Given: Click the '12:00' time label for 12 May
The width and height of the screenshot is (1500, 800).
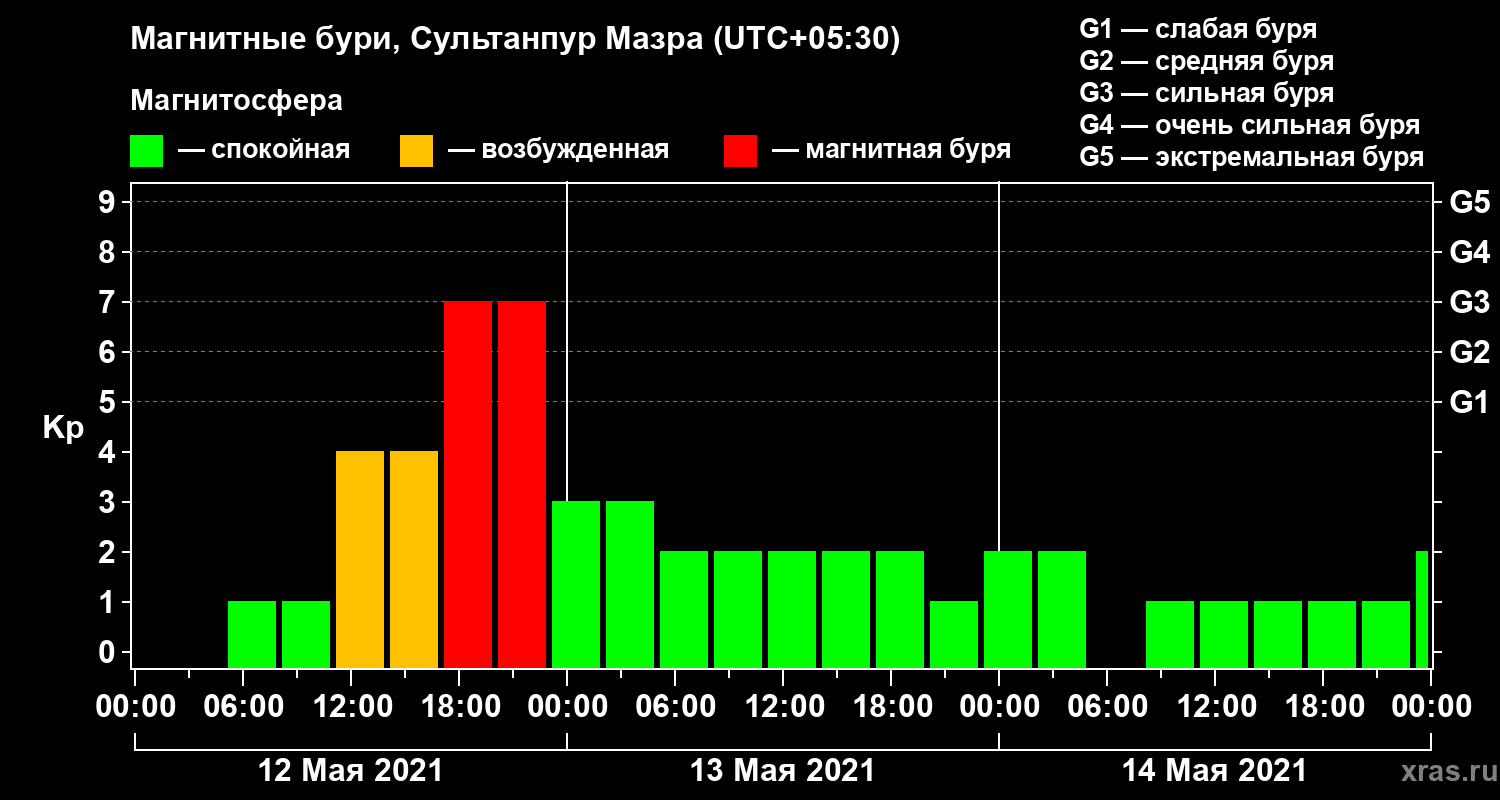Looking at the screenshot, I should [351, 706].
